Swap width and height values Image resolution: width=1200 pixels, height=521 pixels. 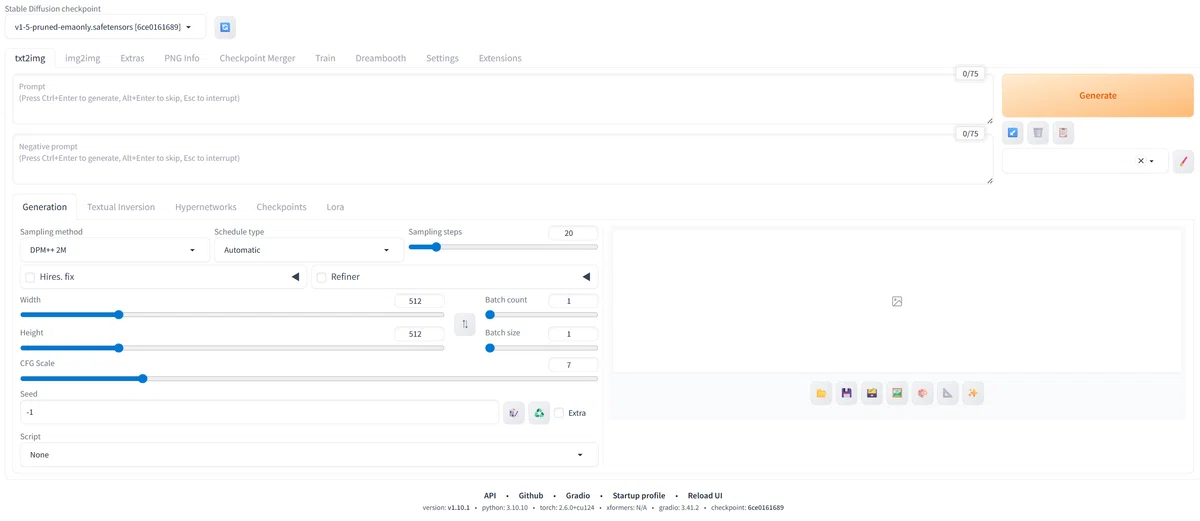point(465,324)
